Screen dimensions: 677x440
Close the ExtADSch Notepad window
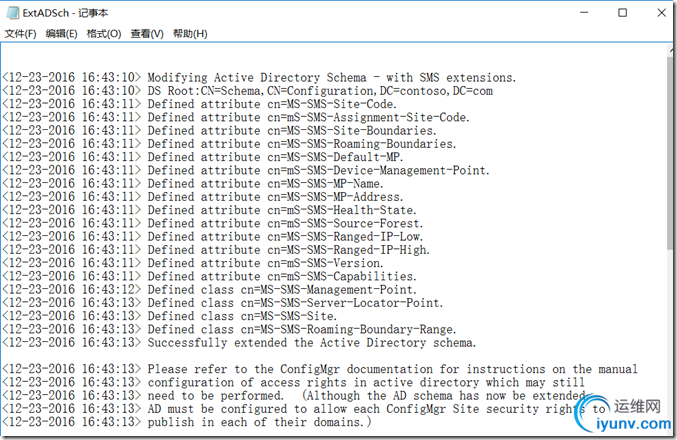click(661, 13)
